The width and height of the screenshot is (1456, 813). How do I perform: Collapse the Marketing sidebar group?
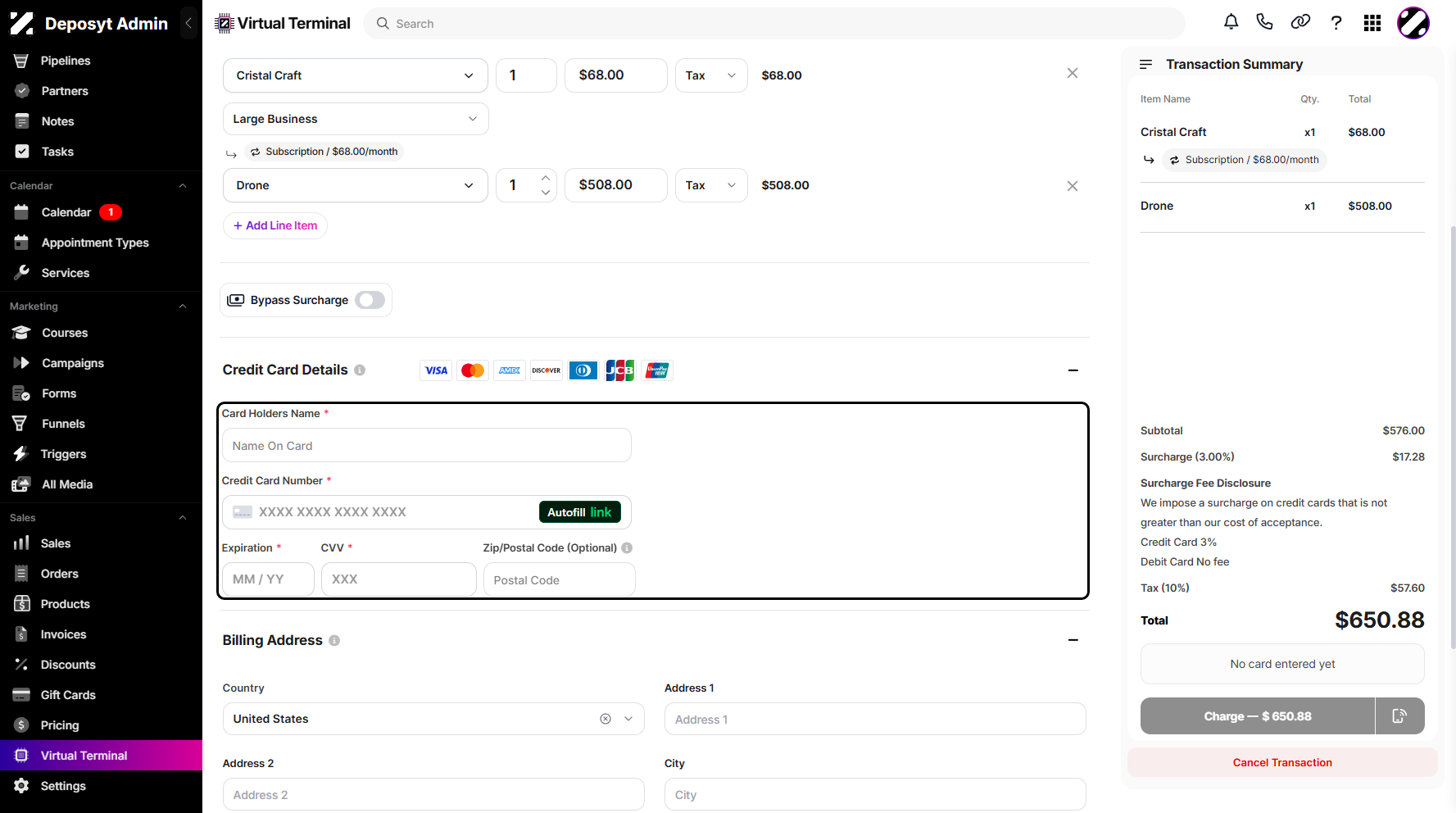(x=183, y=307)
